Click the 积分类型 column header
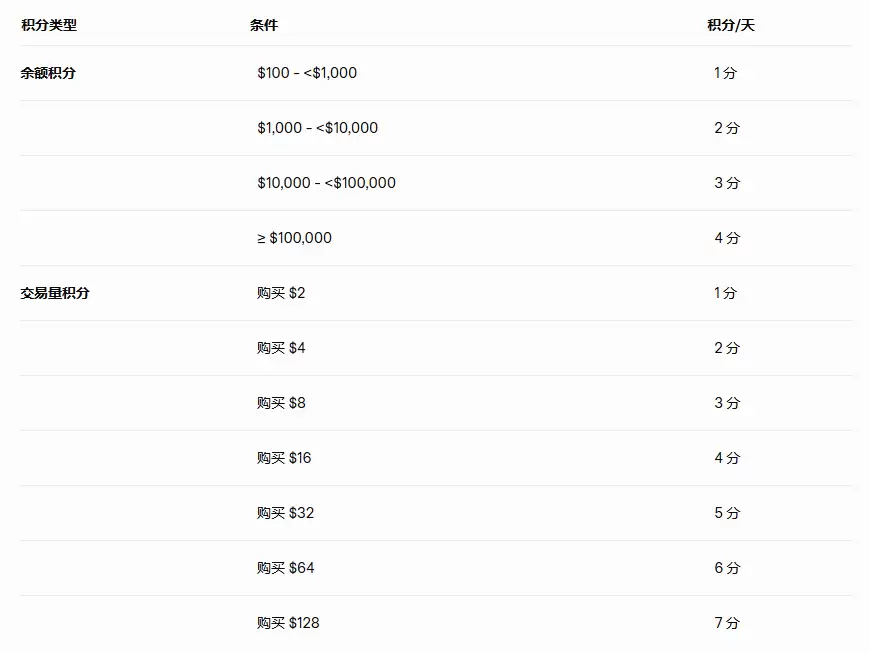869x653 pixels. coord(49,25)
